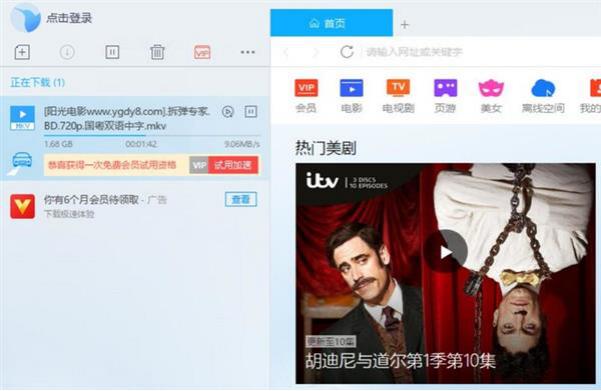601x391 pixels.
Task: Open the 电影 movies shortcut
Action: (x=351, y=96)
